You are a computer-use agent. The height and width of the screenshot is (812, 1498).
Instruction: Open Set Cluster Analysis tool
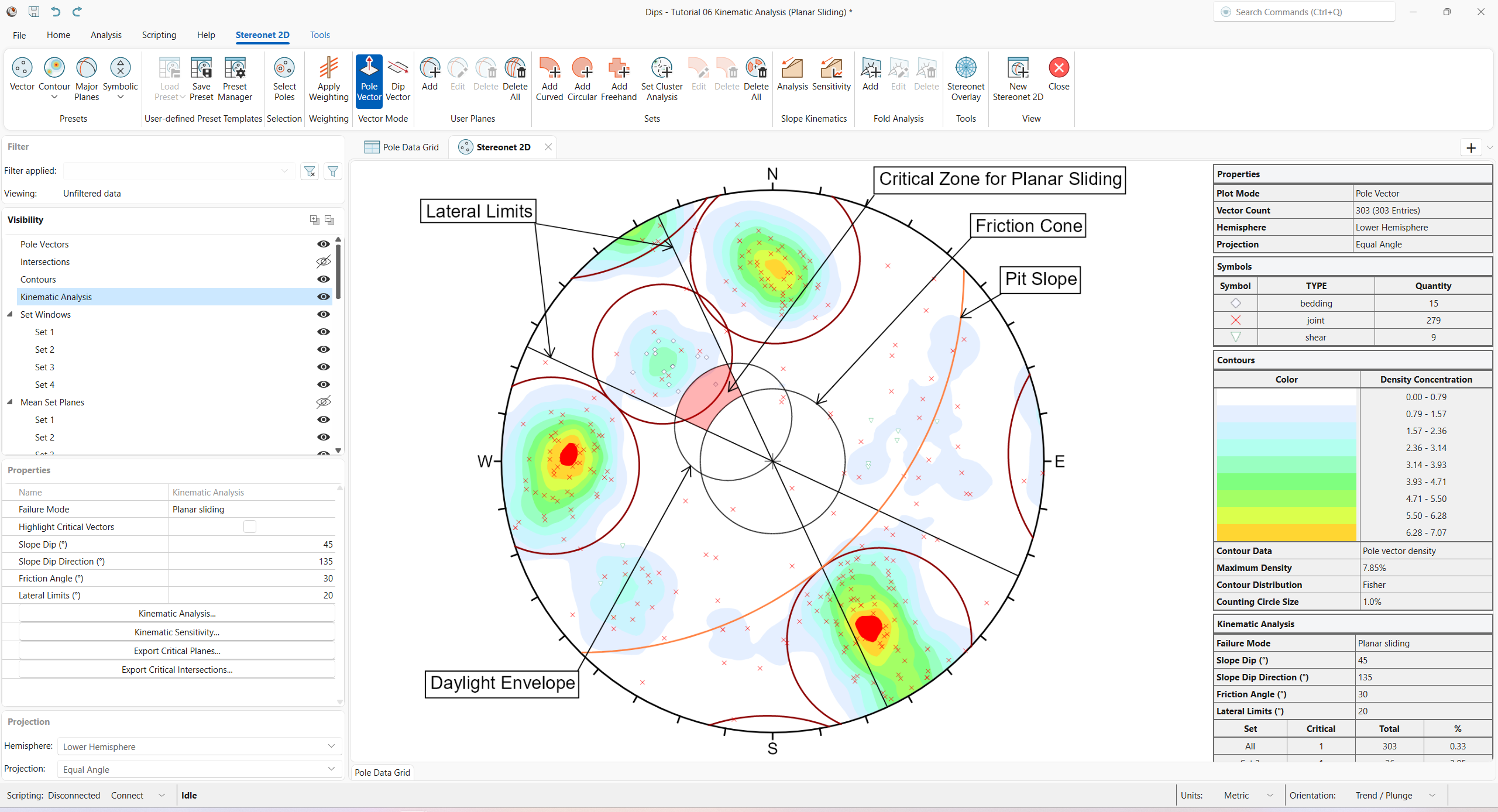[x=661, y=79]
